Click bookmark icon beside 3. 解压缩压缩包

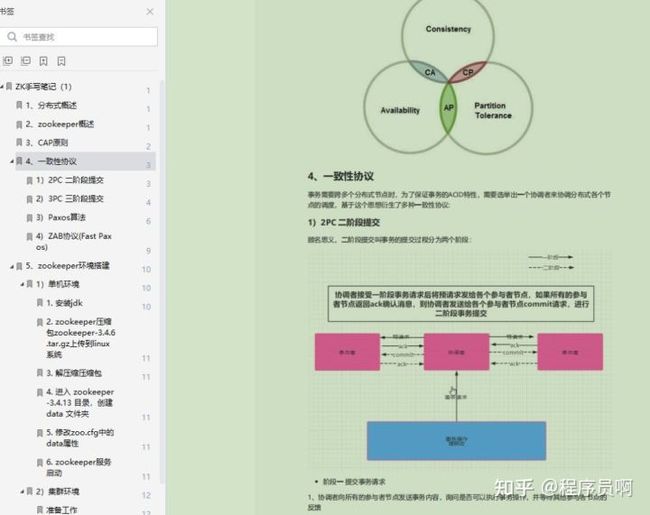click(40, 373)
